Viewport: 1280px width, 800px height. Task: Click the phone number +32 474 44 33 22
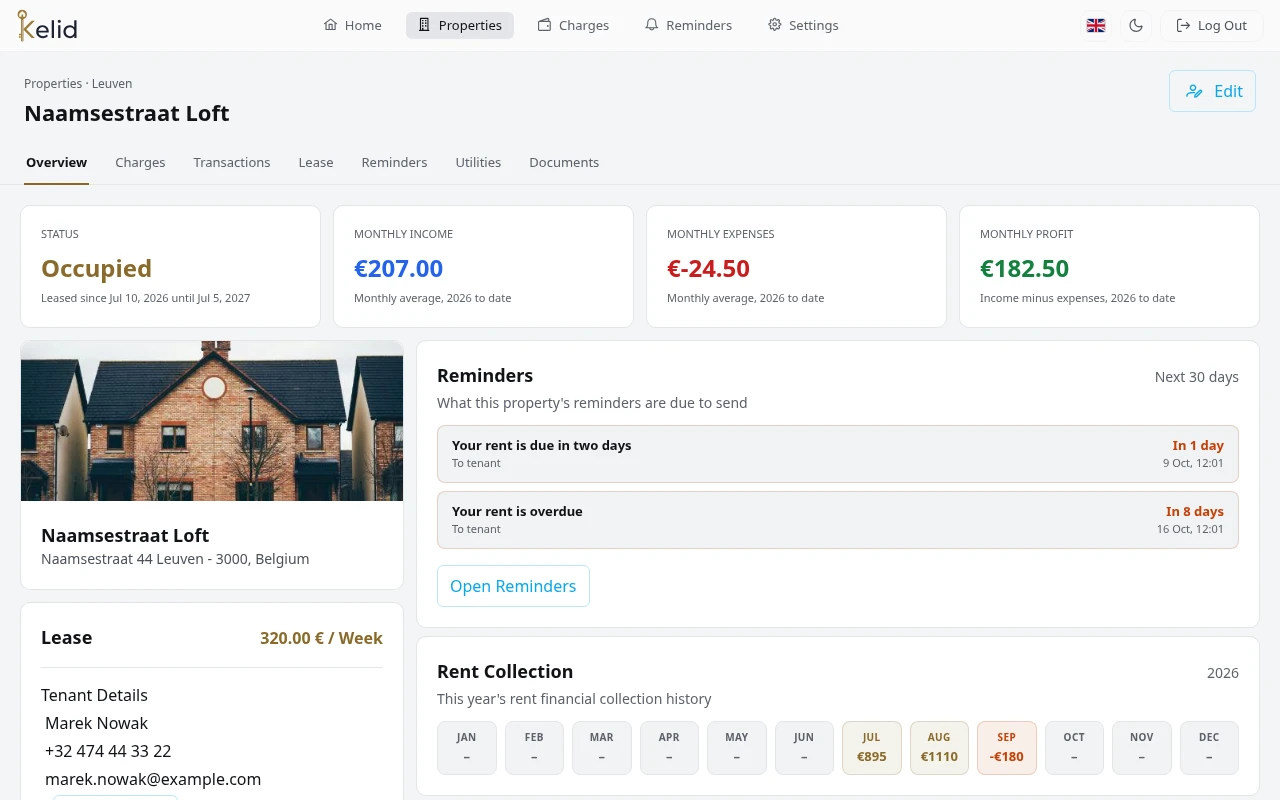point(108,751)
